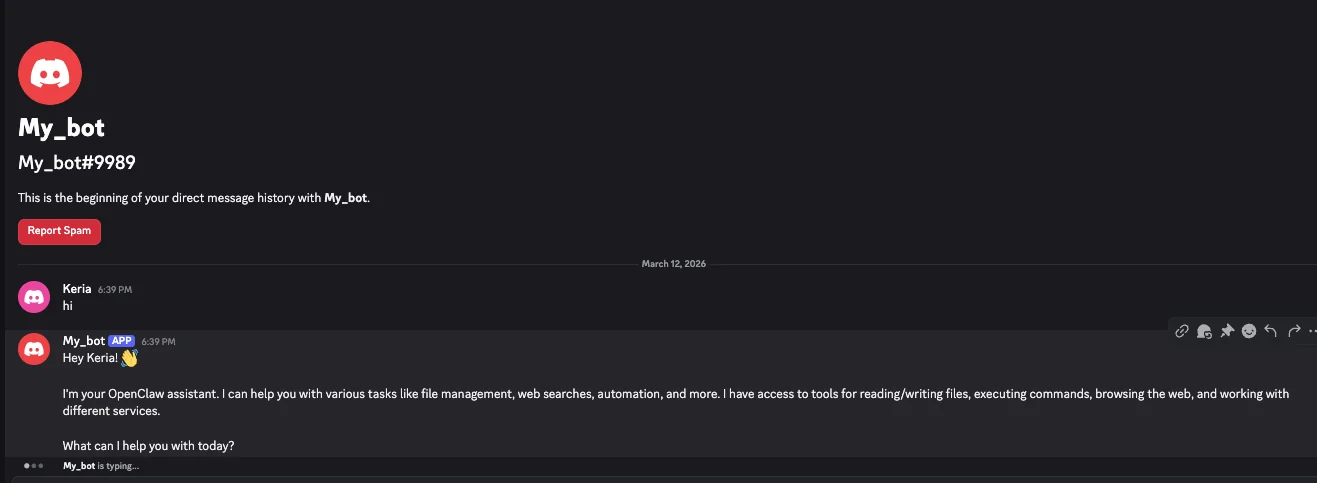
Task: Open My_bot's large profile avatar
Action: coord(50,73)
